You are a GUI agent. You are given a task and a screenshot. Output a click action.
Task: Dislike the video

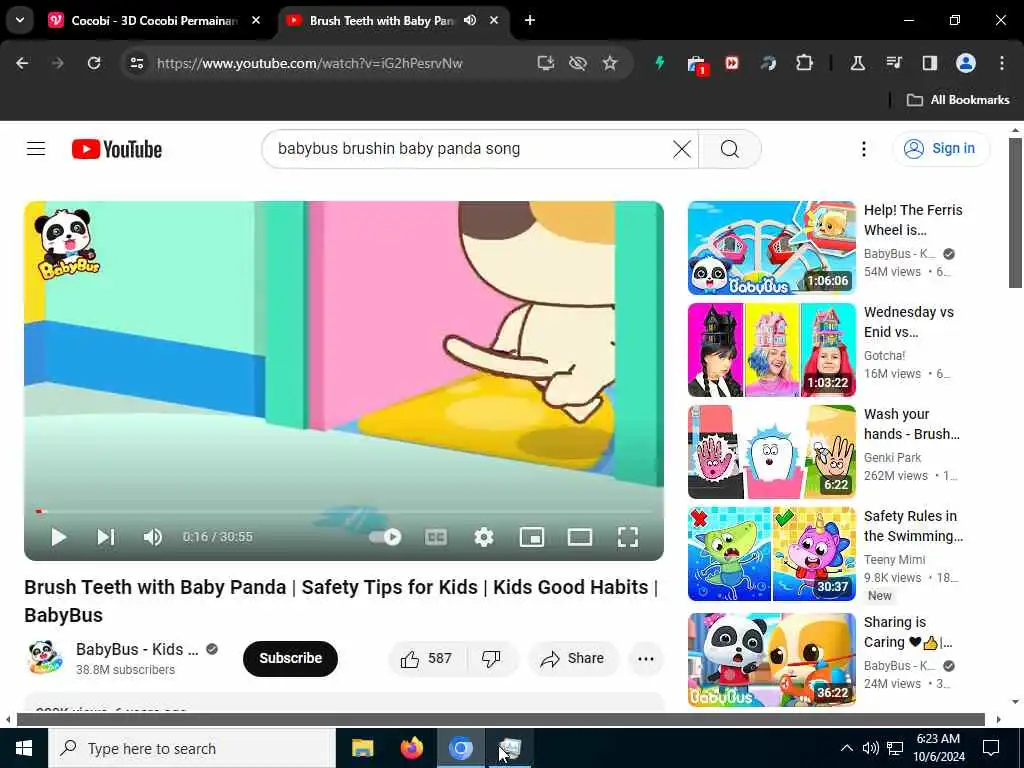point(491,658)
